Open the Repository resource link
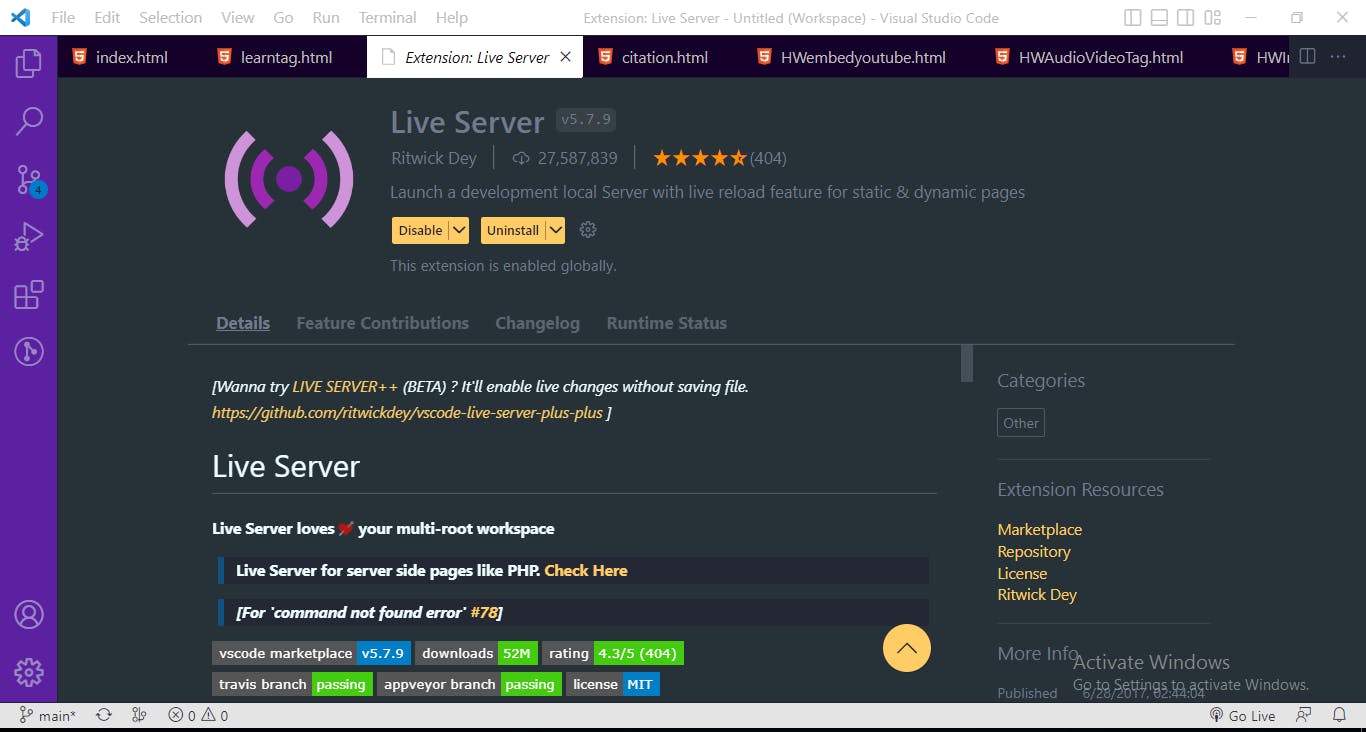The width and height of the screenshot is (1366, 732). pos(1034,552)
